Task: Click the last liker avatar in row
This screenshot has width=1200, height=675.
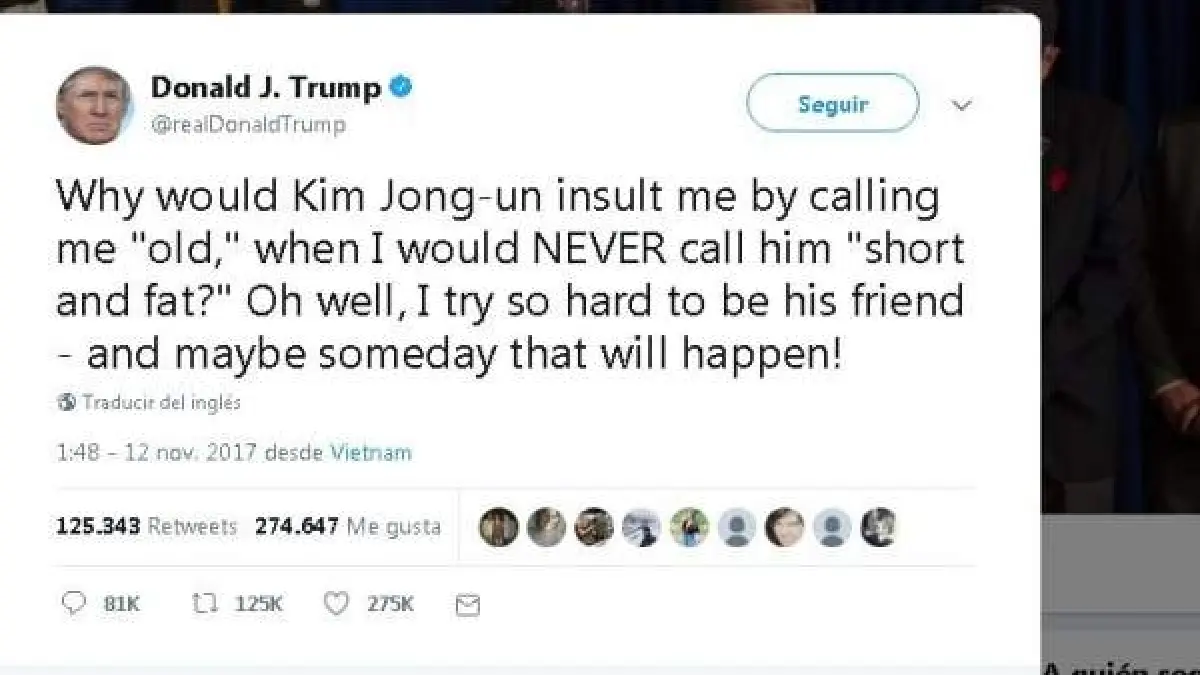Action: [x=878, y=527]
